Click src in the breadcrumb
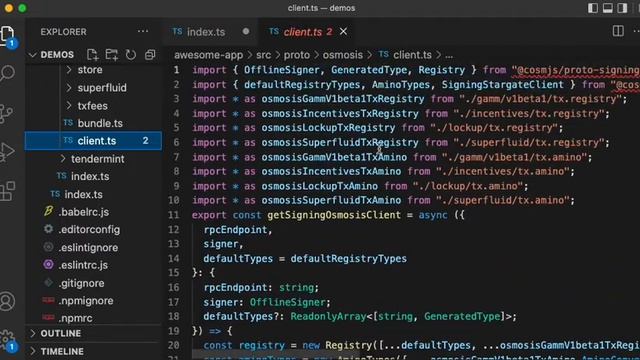 pos(263,55)
